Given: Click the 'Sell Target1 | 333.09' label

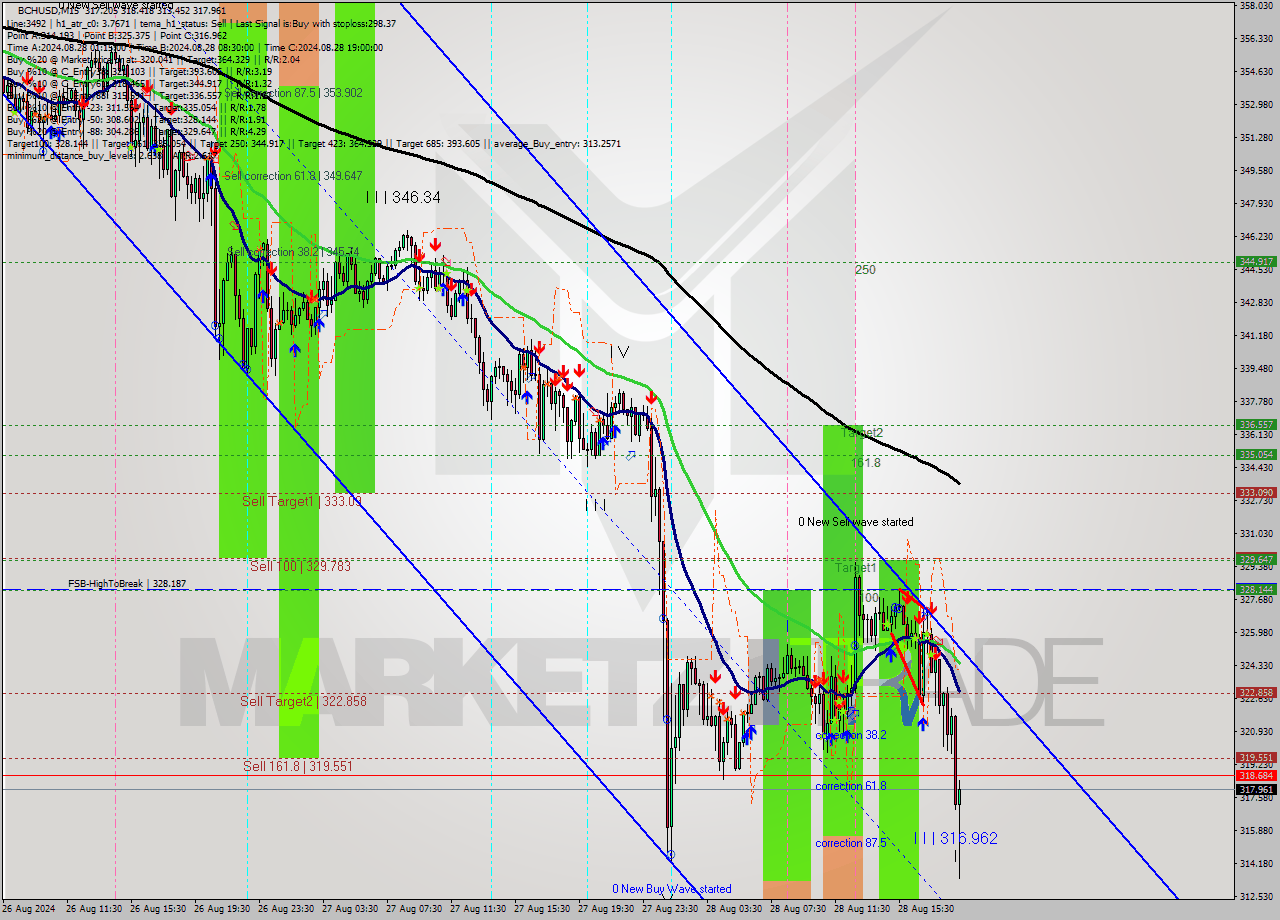Looking at the screenshot, I should point(302,501).
